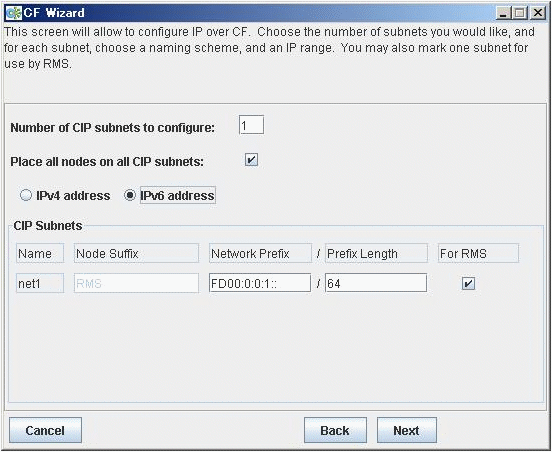Go Back to the previous wizard screen

pos(335,430)
